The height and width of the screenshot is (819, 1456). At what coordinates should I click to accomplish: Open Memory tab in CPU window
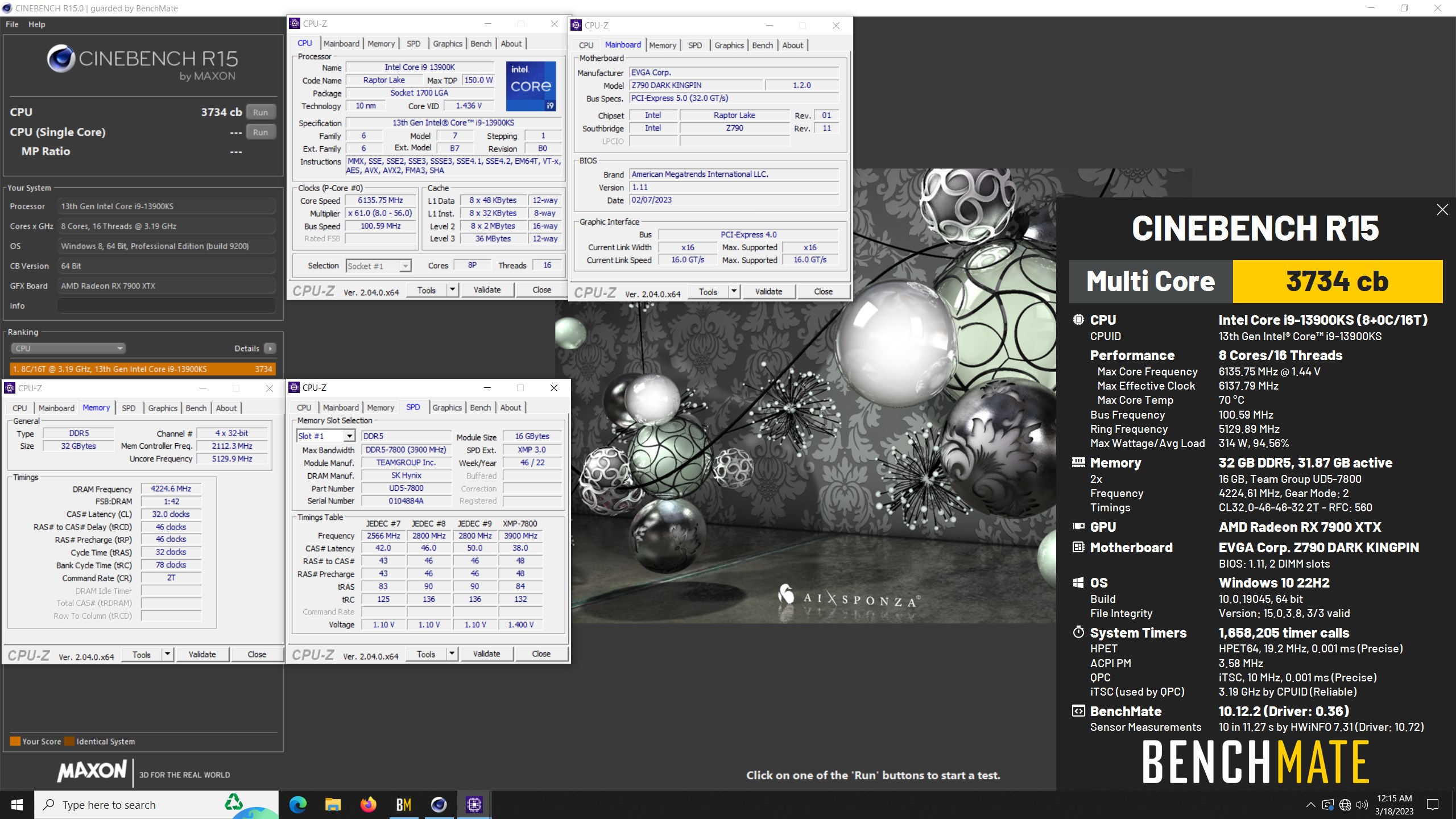[x=380, y=43]
